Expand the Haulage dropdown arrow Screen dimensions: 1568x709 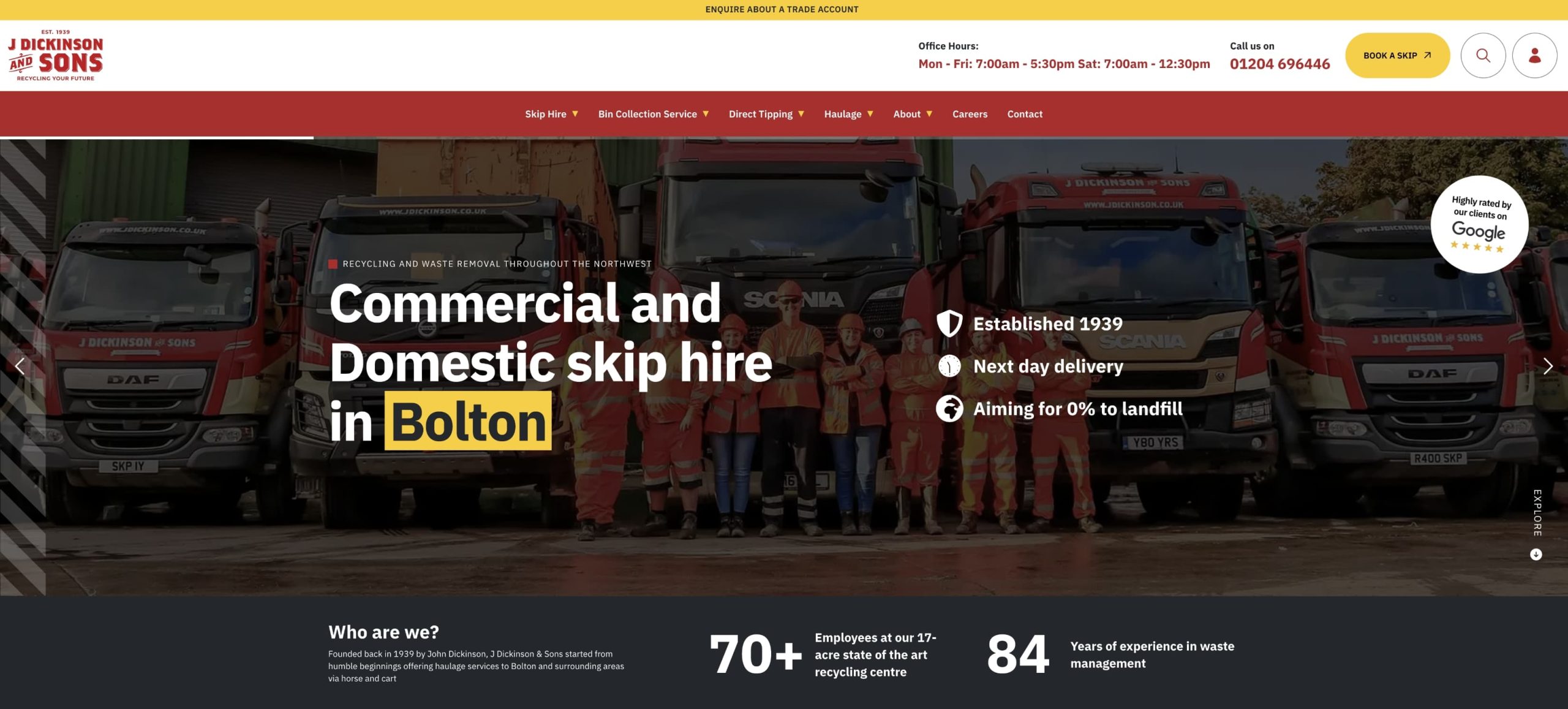point(870,114)
